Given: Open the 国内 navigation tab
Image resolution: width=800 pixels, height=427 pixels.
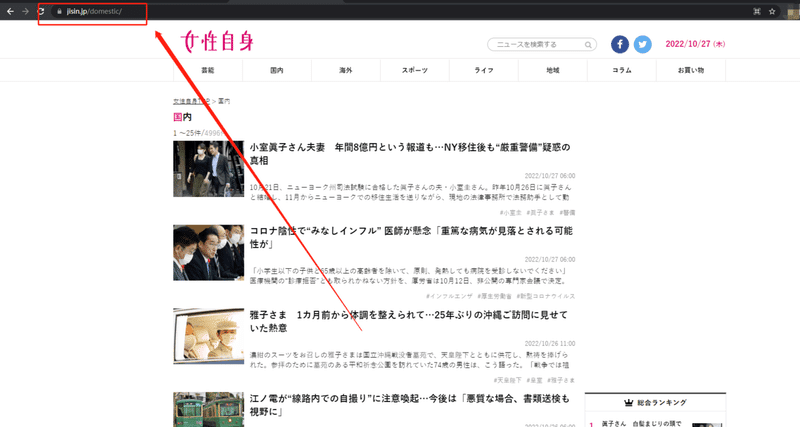Looking at the screenshot, I should coord(277,70).
